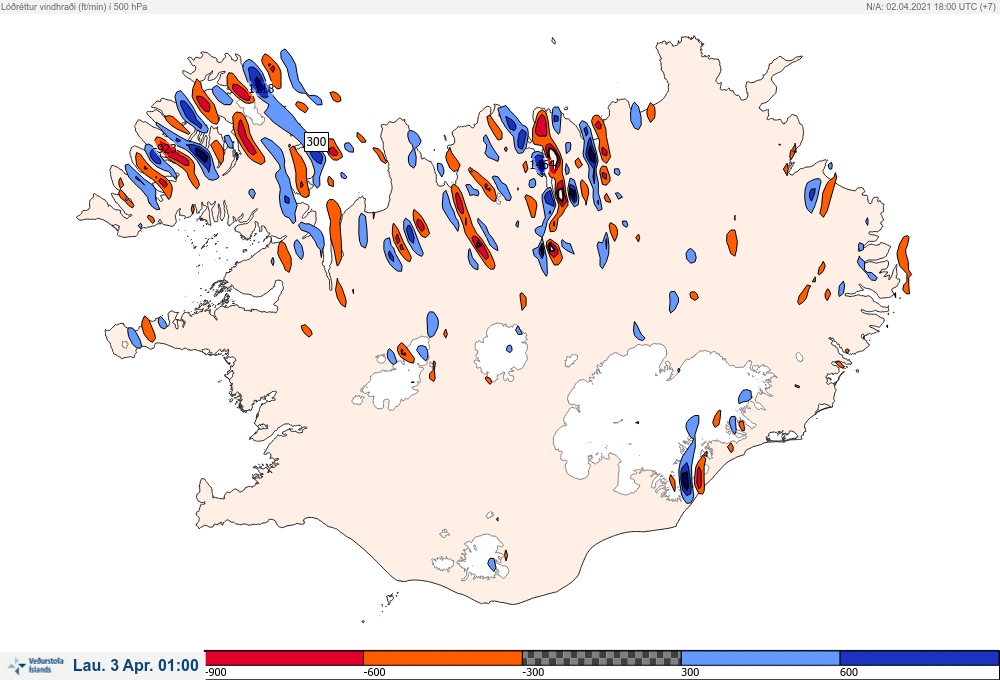Click the 600 legend value label

click(x=849, y=672)
